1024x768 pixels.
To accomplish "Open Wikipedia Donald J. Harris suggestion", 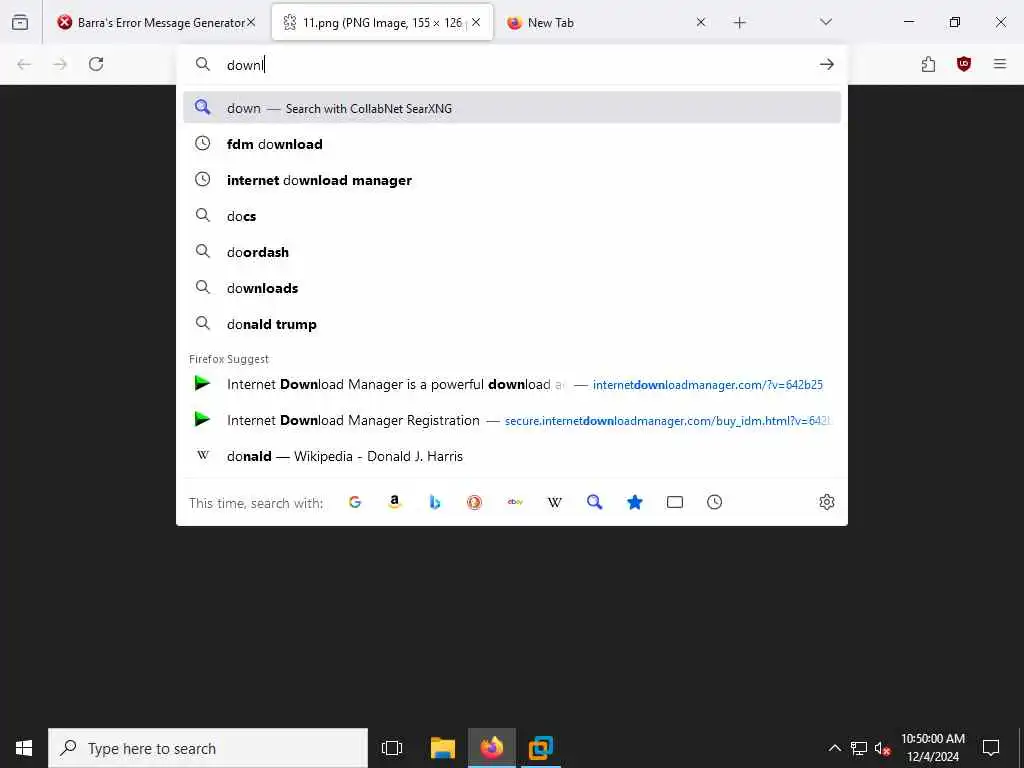I will pyautogui.click(x=512, y=456).
